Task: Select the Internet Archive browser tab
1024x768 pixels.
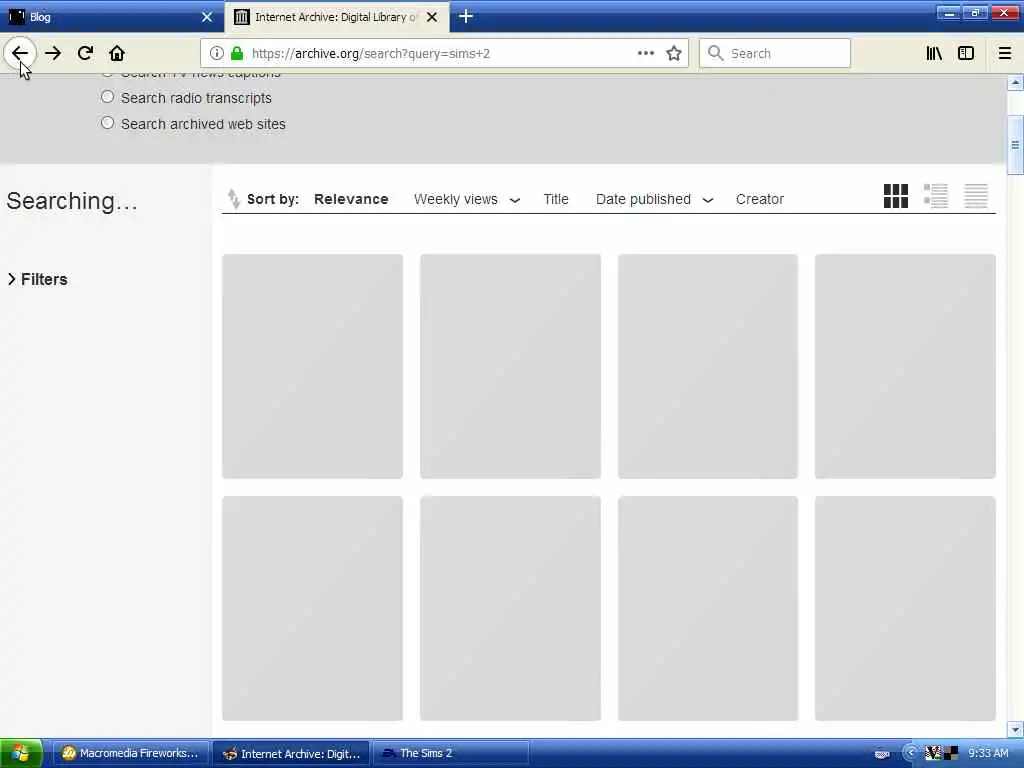Action: pyautogui.click(x=336, y=17)
